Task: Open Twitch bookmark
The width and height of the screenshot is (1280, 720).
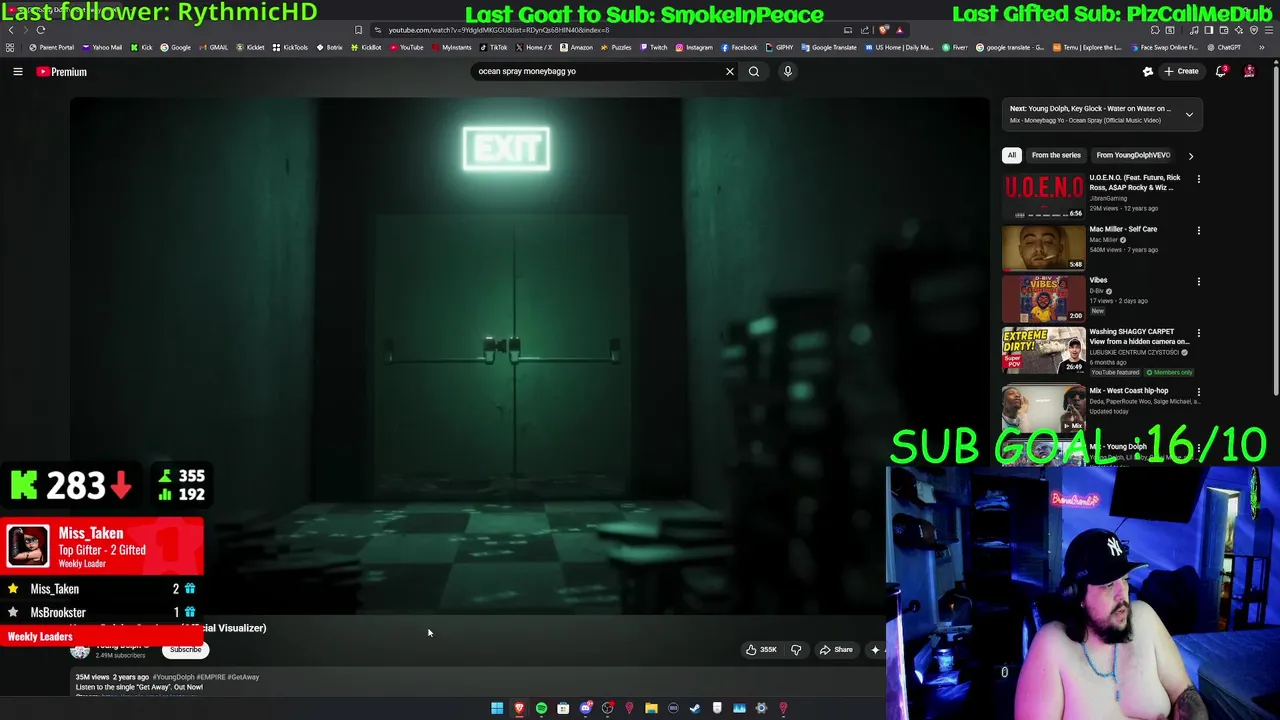Action: [x=653, y=47]
